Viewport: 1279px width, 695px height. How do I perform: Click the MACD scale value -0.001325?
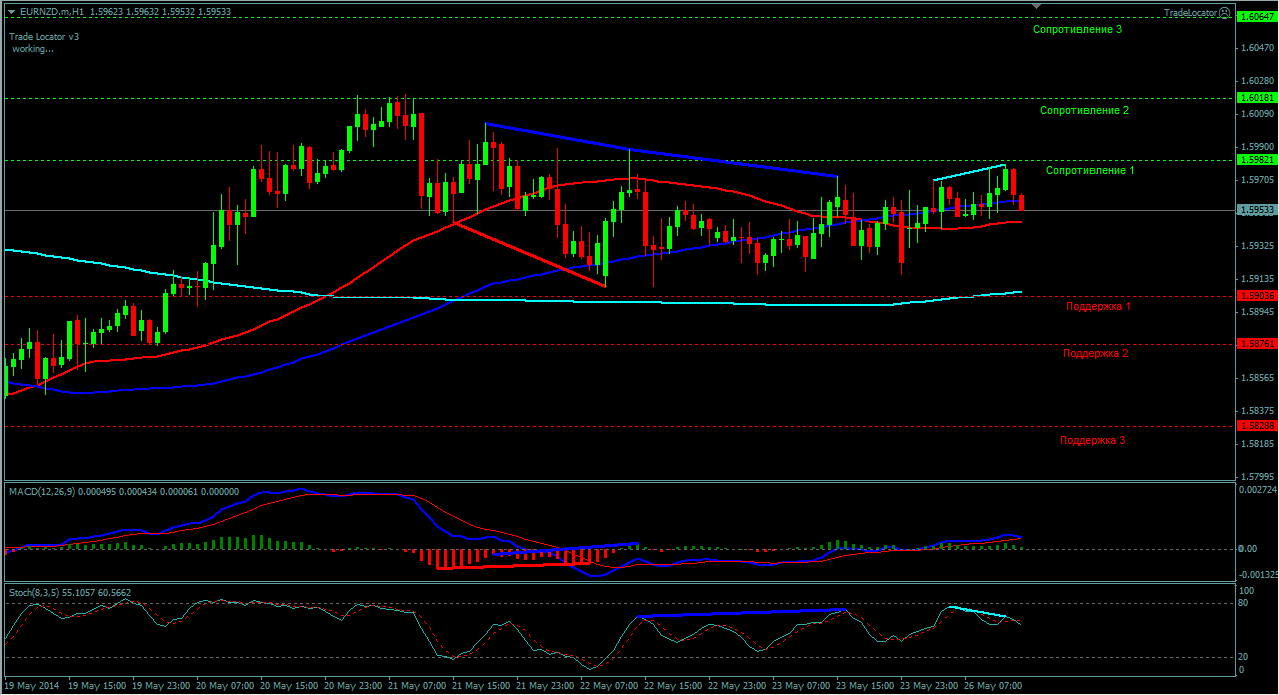(x=1257, y=575)
